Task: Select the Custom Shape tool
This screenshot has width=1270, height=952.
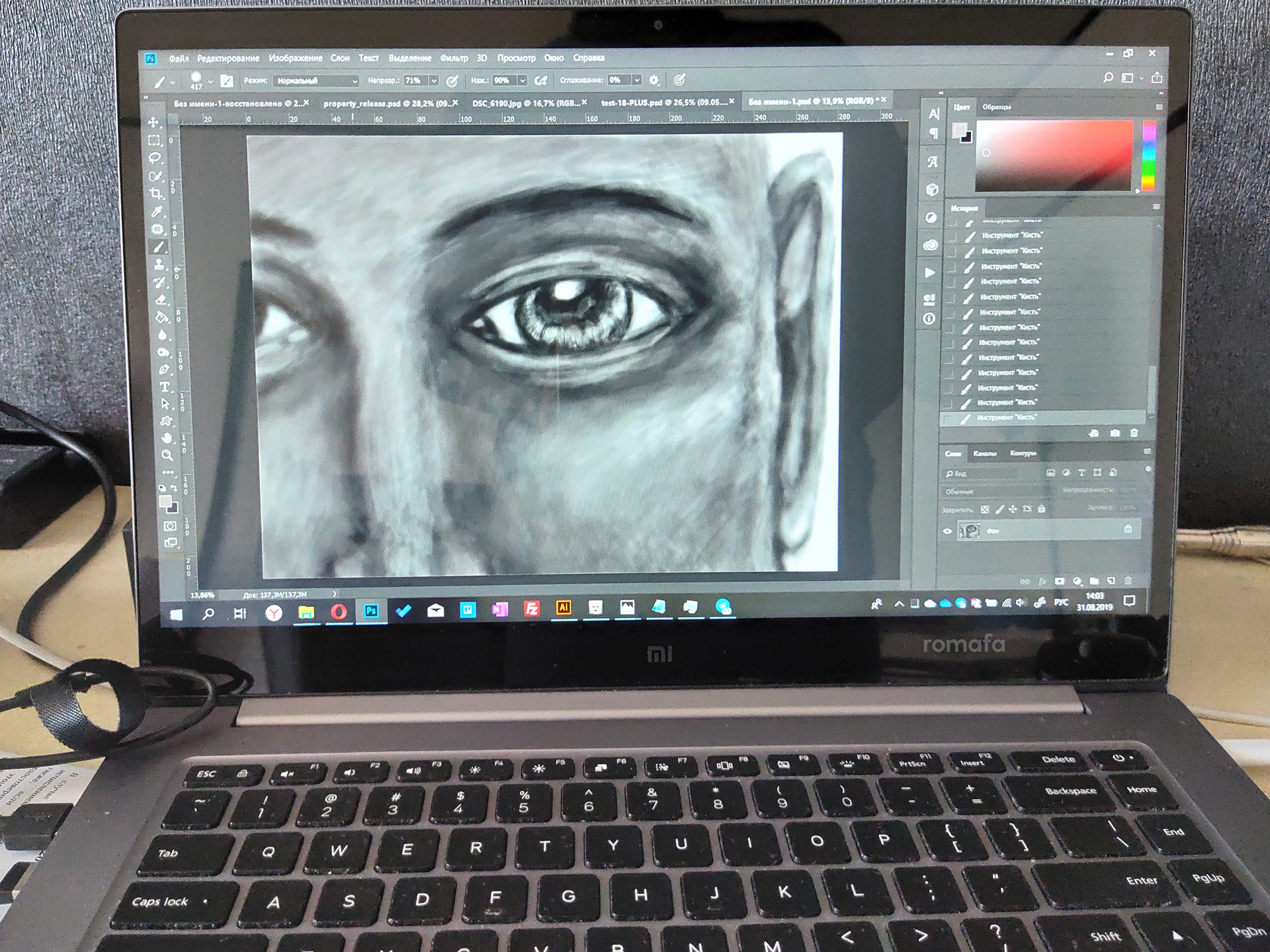Action: click(166, 421)
